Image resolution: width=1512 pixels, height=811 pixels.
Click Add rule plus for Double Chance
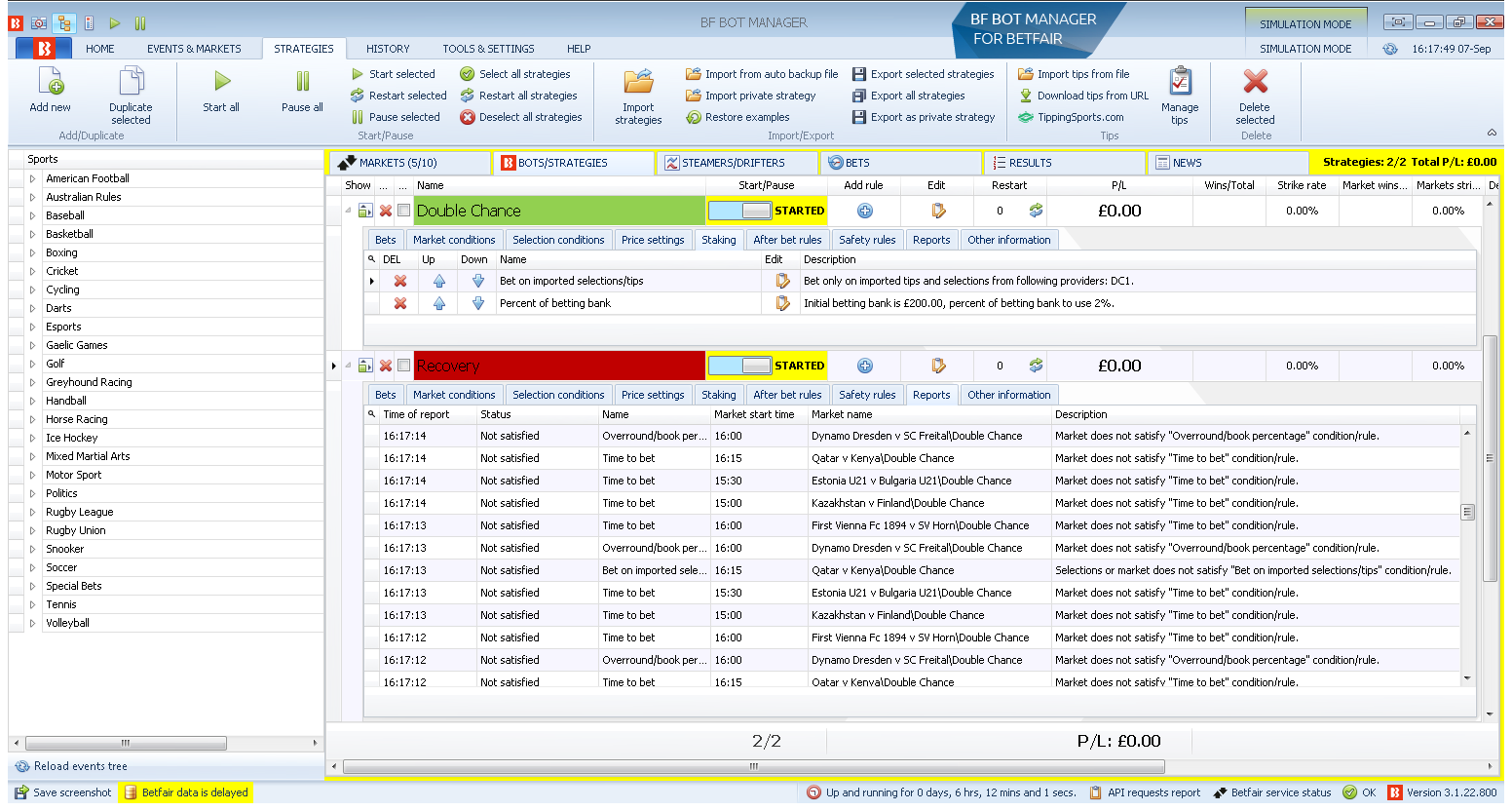[x=864, y=211]
